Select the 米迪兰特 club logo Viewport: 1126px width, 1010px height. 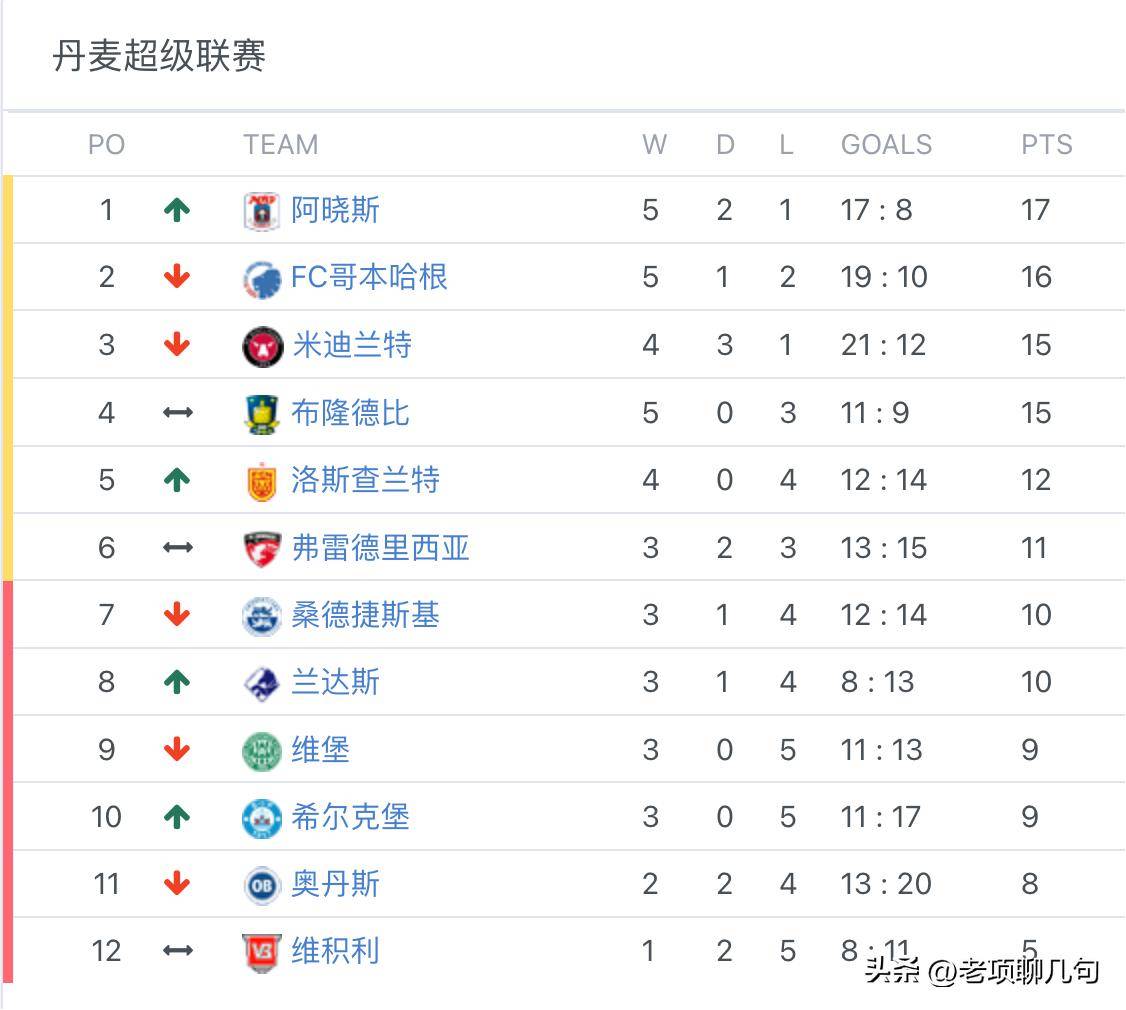click(262, 344)
